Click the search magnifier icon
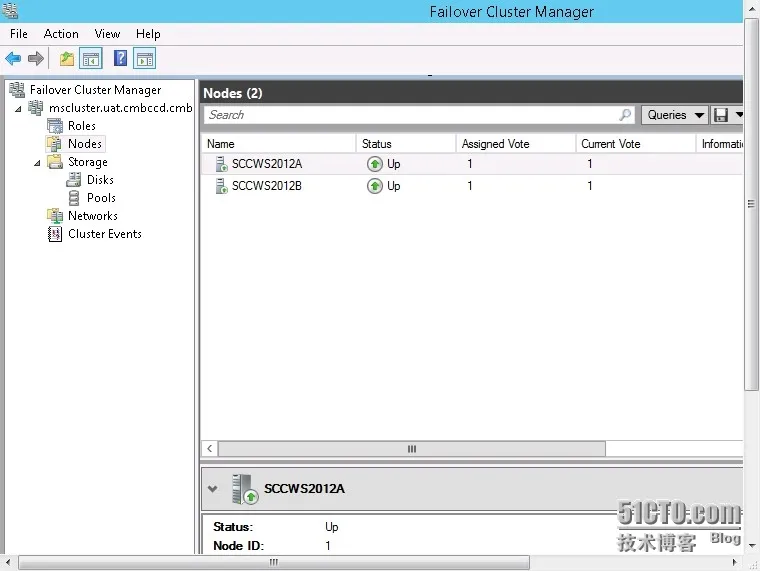760x571 pixels. pos(625,115)
